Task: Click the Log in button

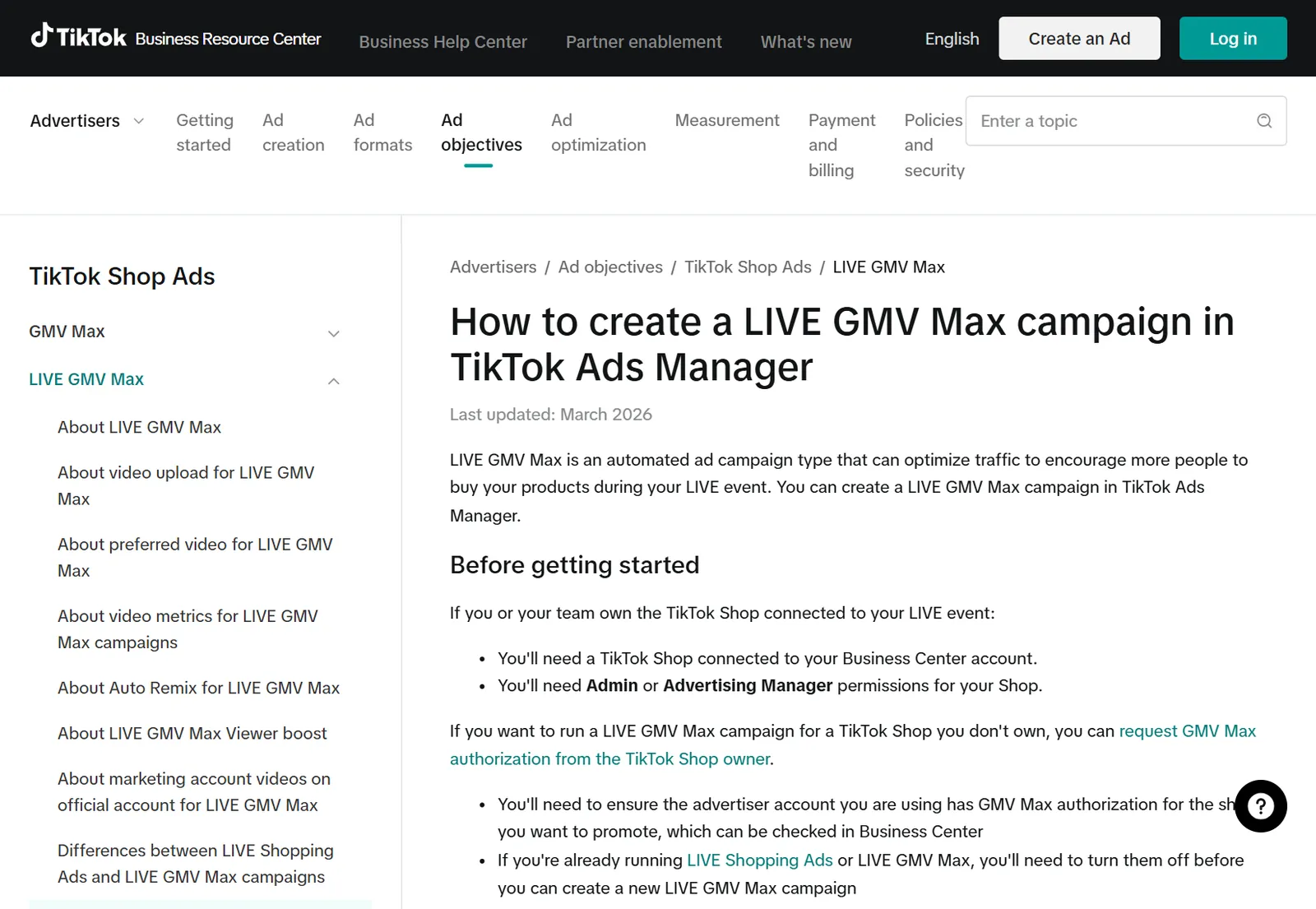Action: (x=1233, y=39)
